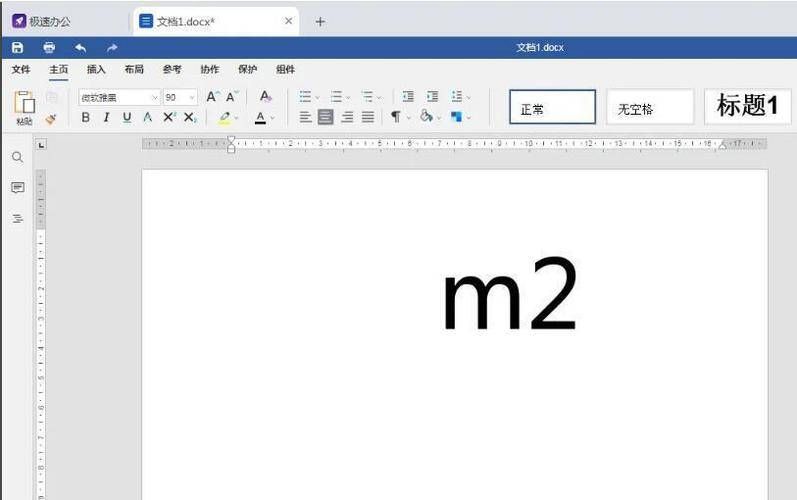Toggle Underline formatting
The image size is (797, 500).
[x=127, y=117]
